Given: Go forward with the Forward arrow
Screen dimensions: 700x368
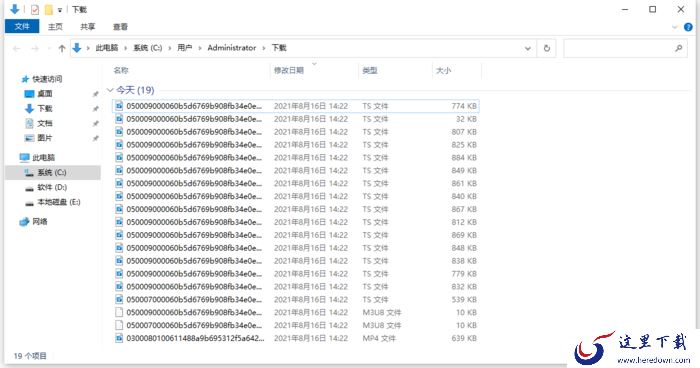Looking at the screenshot, I should [x=34, y=48].
